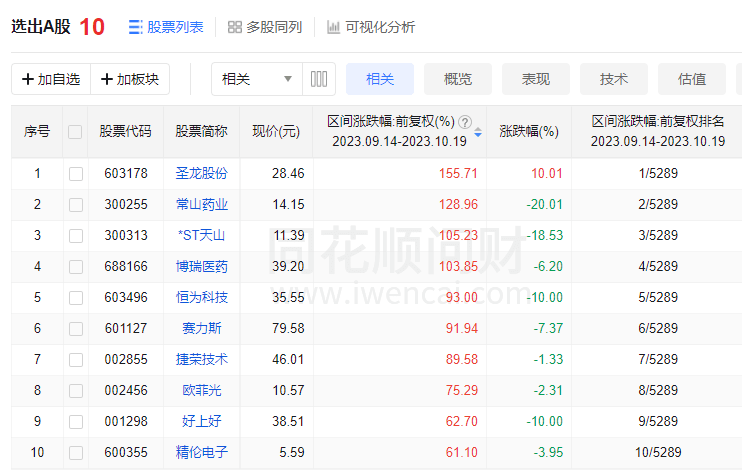
Task: Select the 表现 performance tab
Action: pyautogui.click(x=536, y=79)
